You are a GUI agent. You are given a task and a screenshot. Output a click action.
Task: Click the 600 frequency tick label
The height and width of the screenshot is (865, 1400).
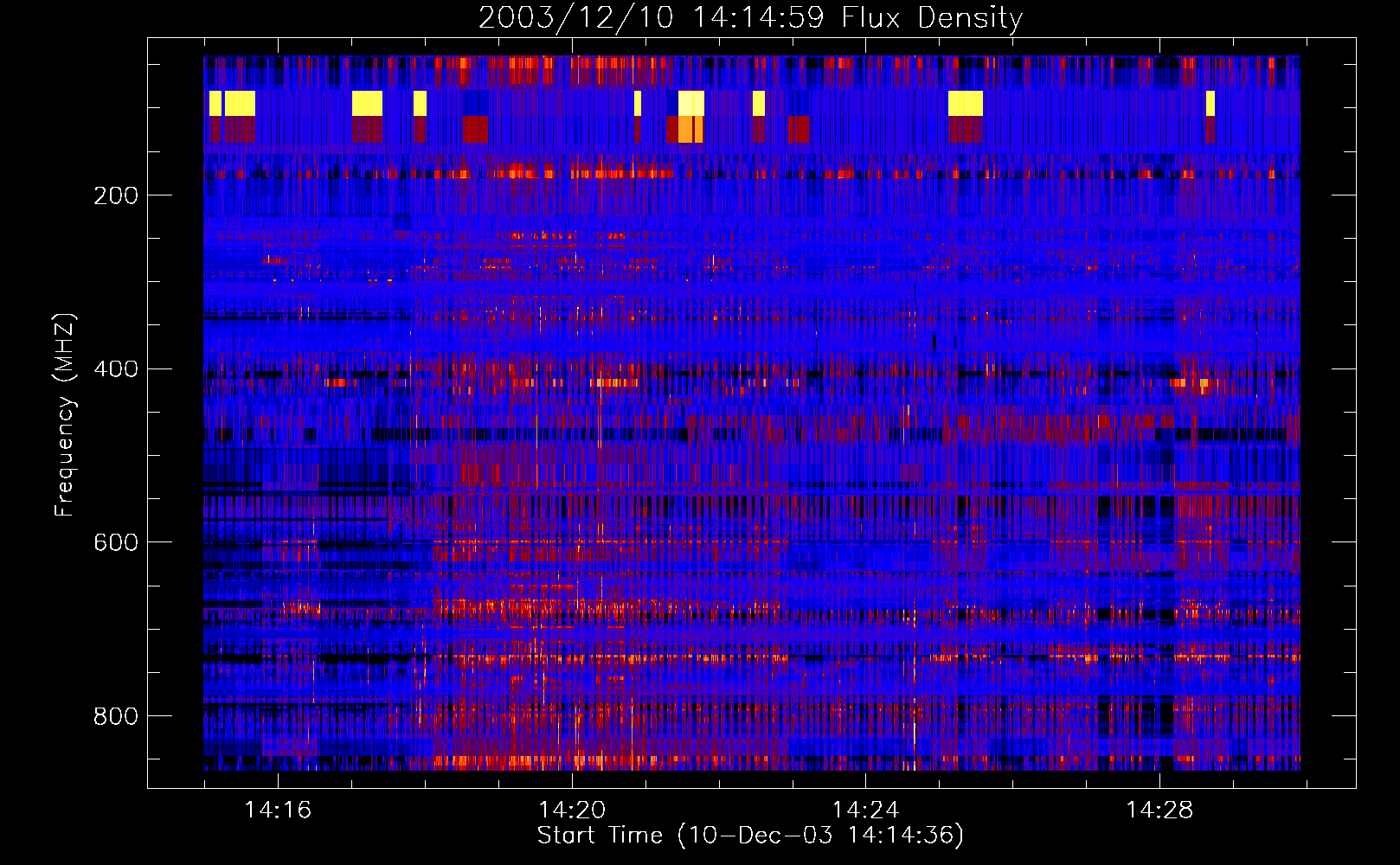pos(116,542)
